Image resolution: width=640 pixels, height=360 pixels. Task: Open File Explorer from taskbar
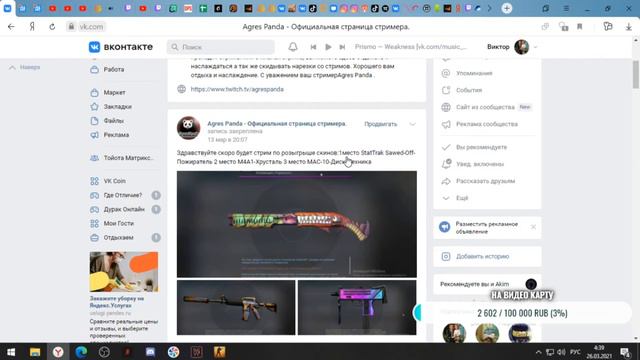click(35, 352)
